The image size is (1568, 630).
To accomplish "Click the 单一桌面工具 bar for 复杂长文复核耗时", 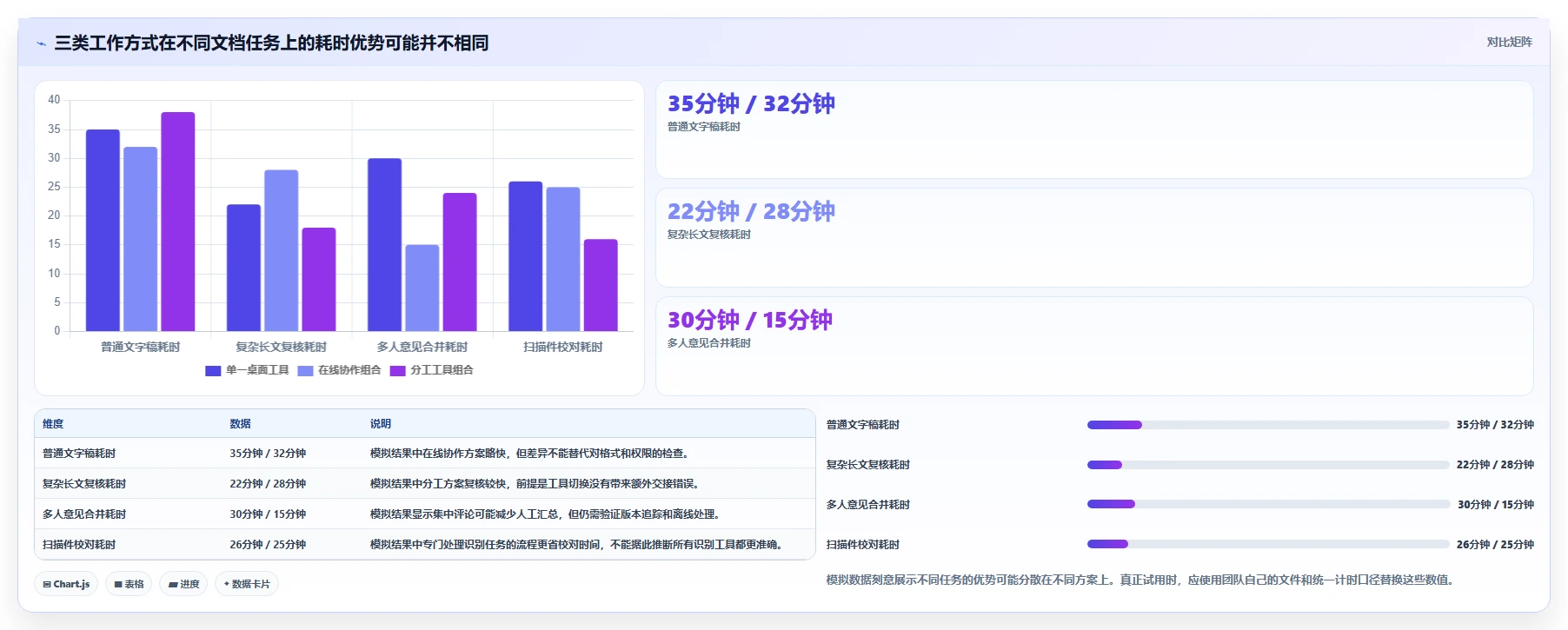I will click(x=243, y=268).
